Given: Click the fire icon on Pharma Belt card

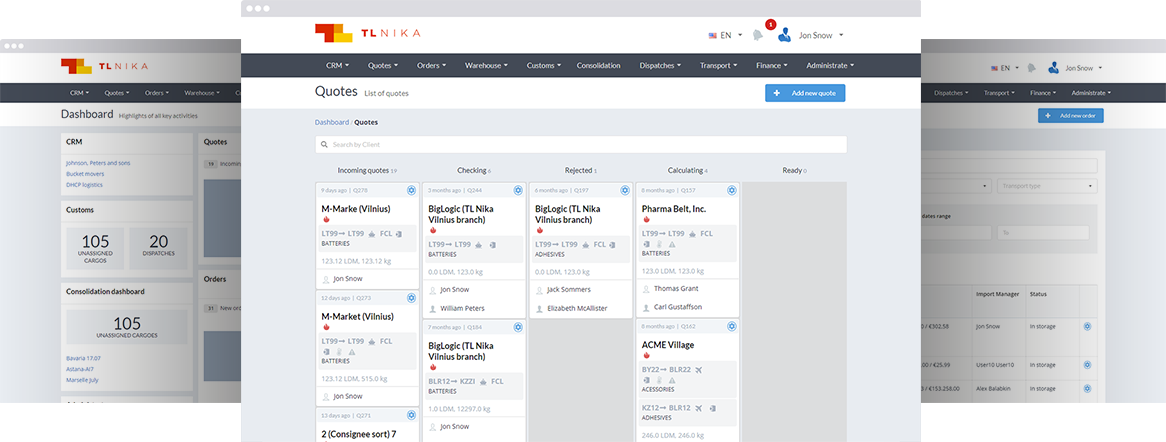Looking at the screenshot, I should [646, 220].
